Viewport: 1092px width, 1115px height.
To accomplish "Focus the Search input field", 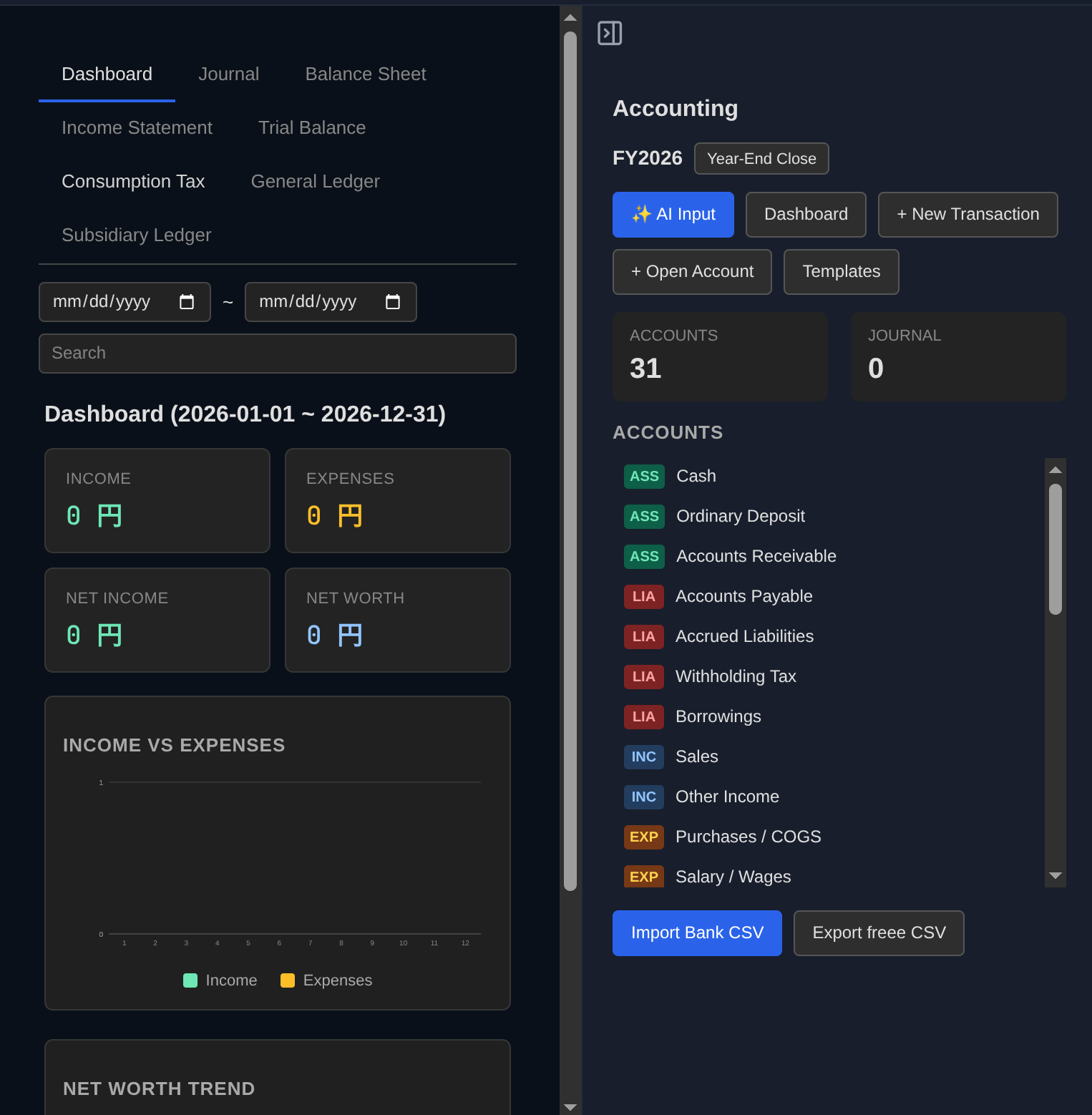I will [x=277, y=354].
